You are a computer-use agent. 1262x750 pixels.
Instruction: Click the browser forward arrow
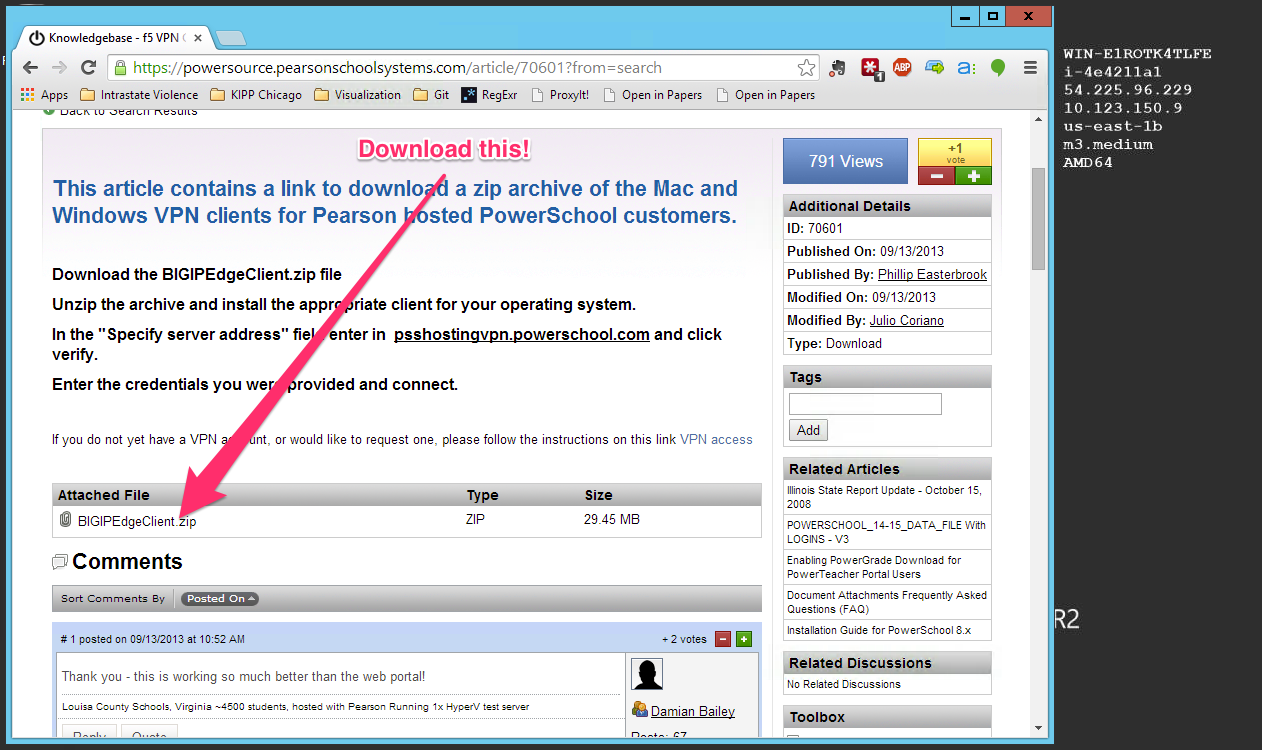coord(59,68)
